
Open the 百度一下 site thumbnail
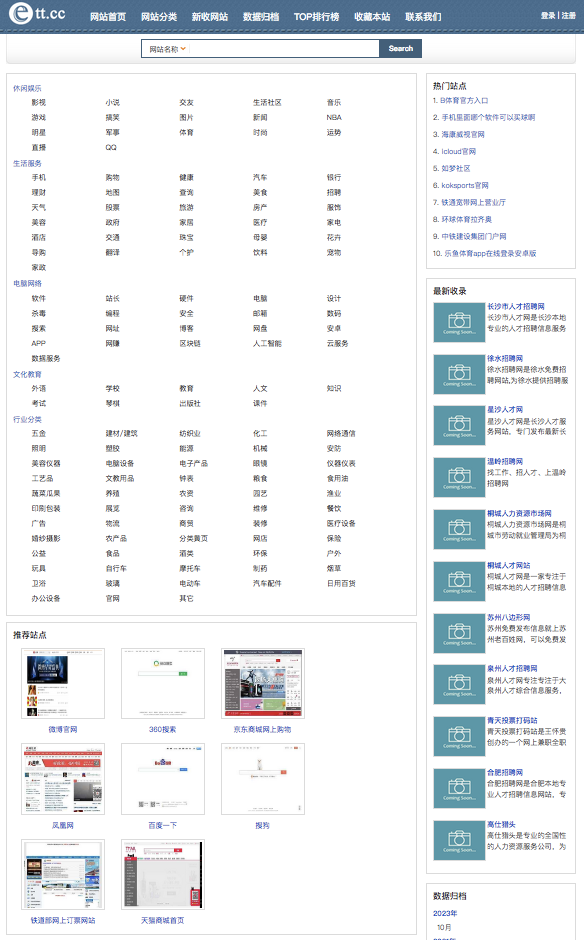(x=163, y=779)
